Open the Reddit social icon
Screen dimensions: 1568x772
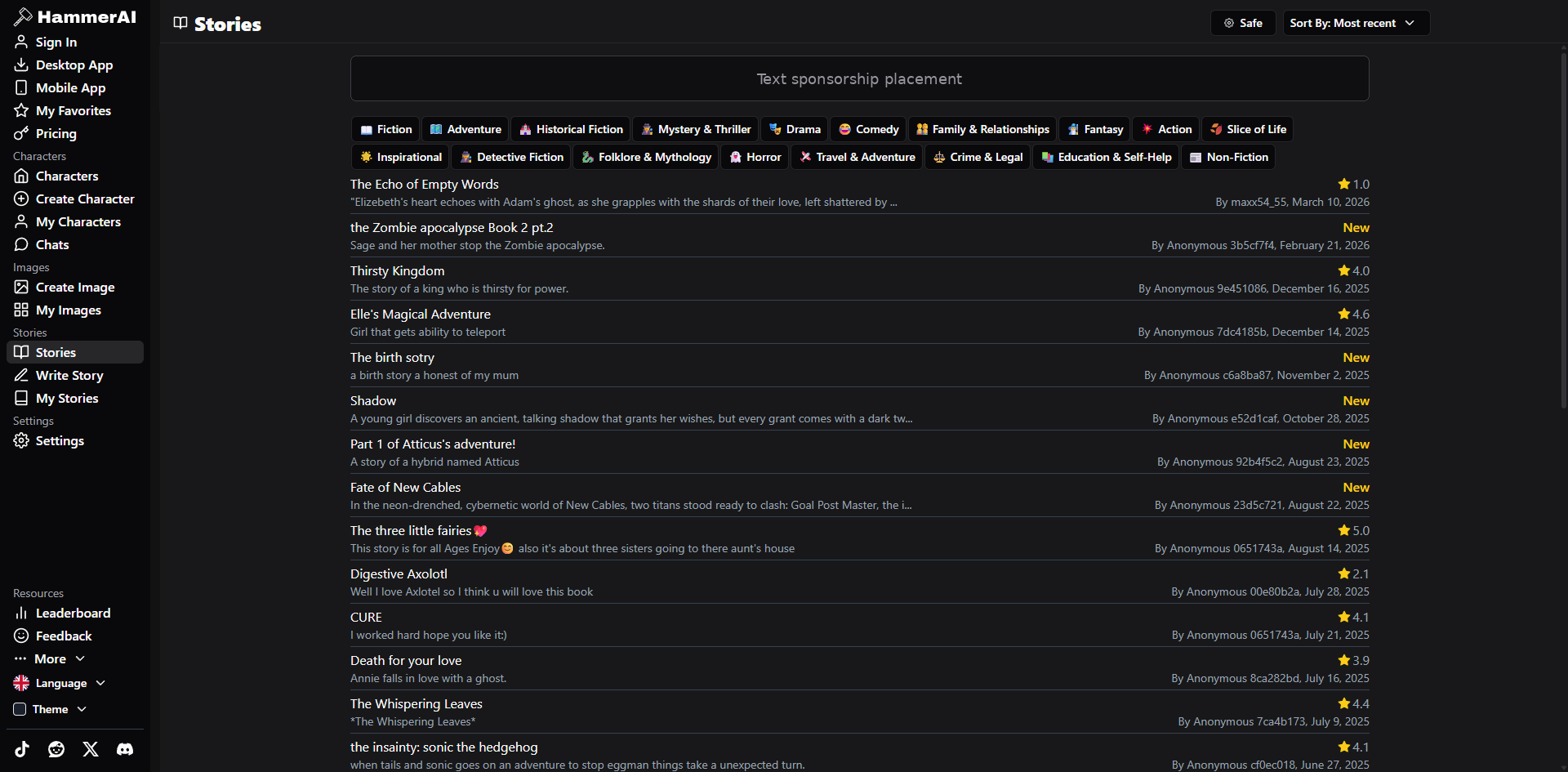(56, 749)
